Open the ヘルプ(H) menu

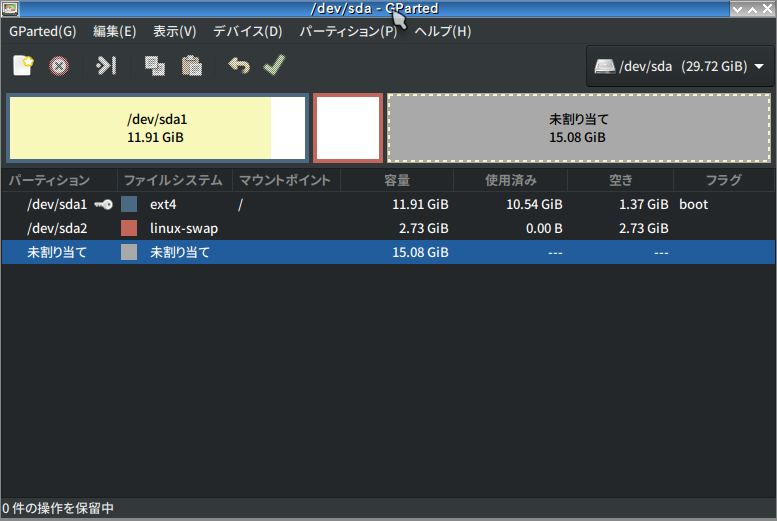click(x=443, y=31)
